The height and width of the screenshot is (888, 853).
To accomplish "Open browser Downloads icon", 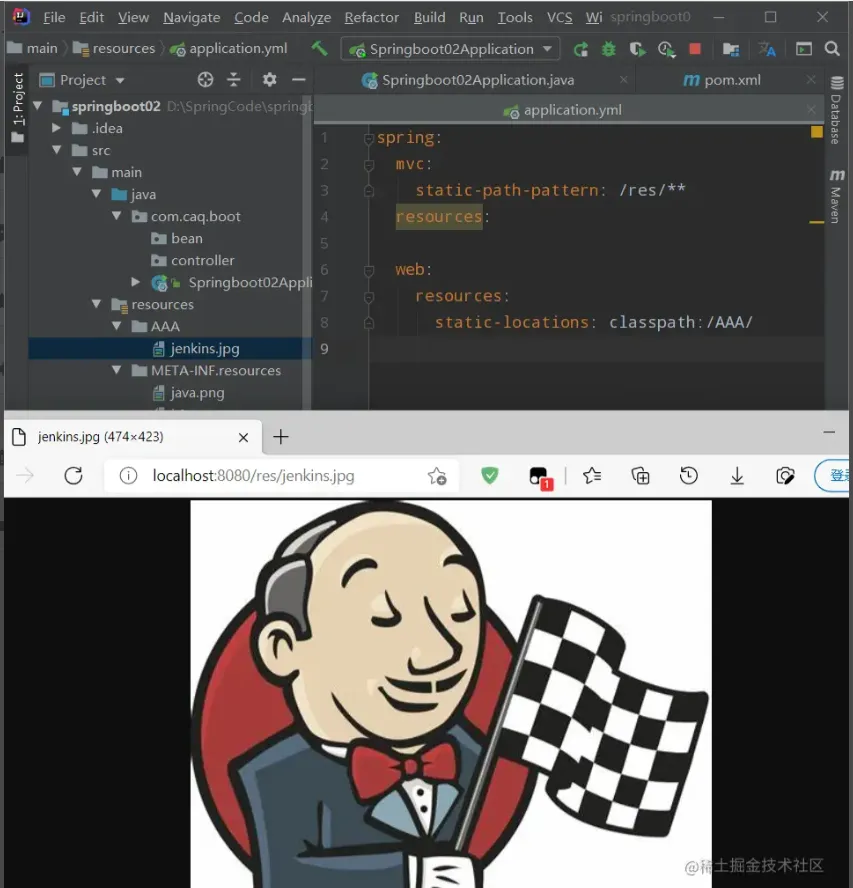I will click(x=737, y=476).
